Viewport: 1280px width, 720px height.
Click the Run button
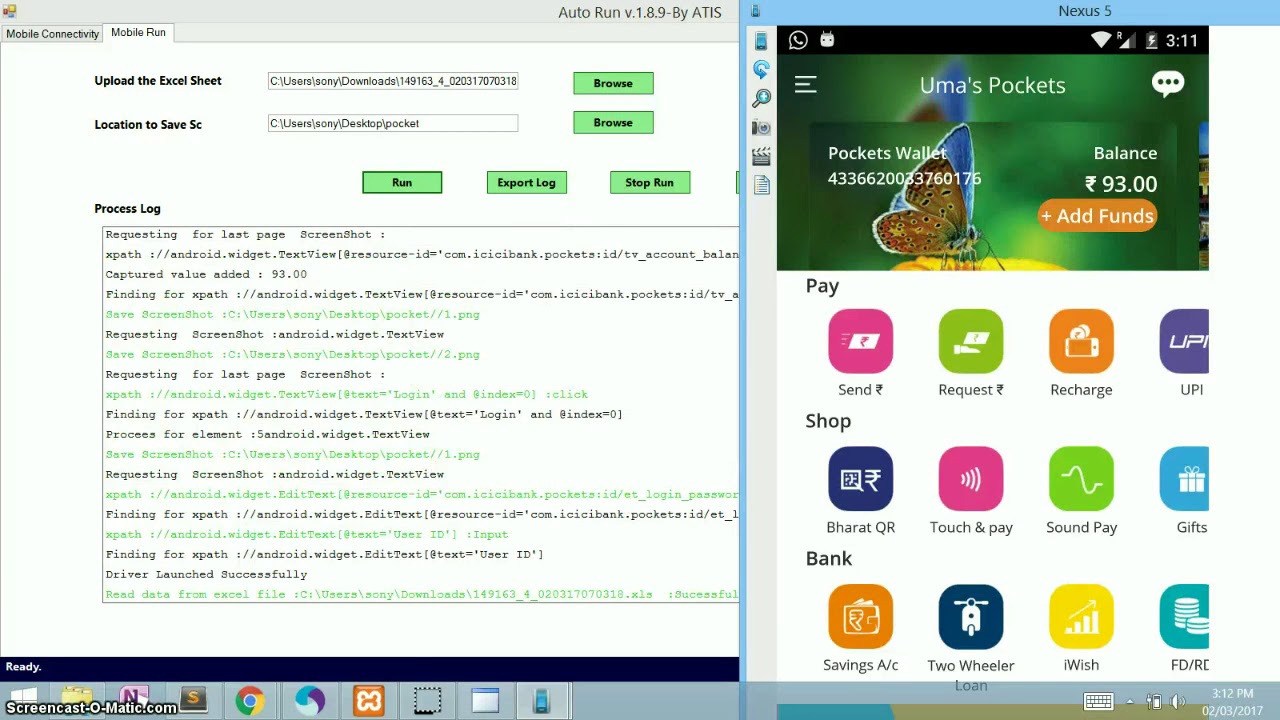402,182
